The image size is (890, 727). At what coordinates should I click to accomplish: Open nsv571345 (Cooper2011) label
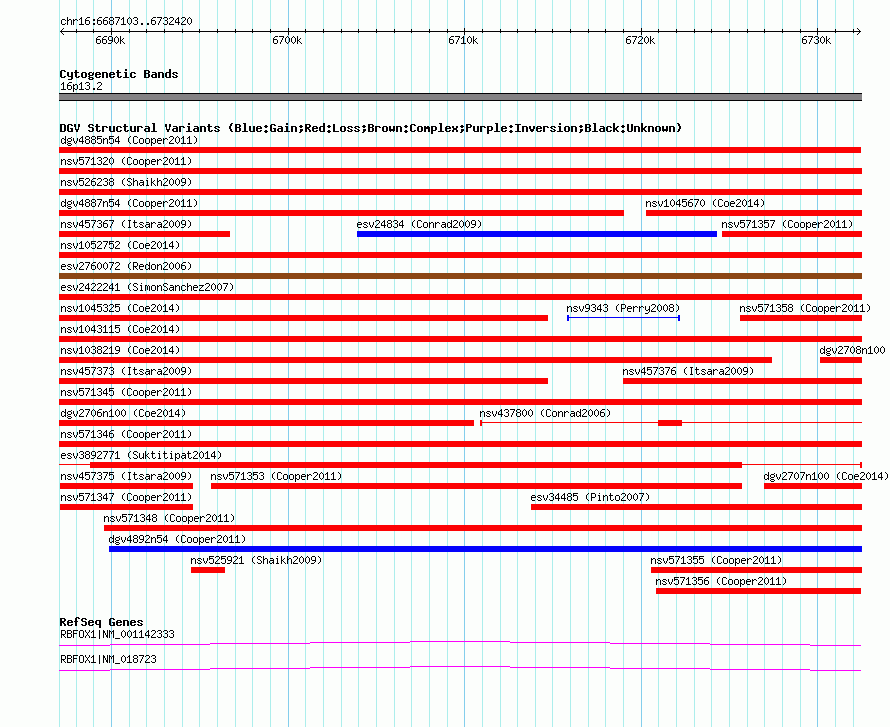point(126,392)
